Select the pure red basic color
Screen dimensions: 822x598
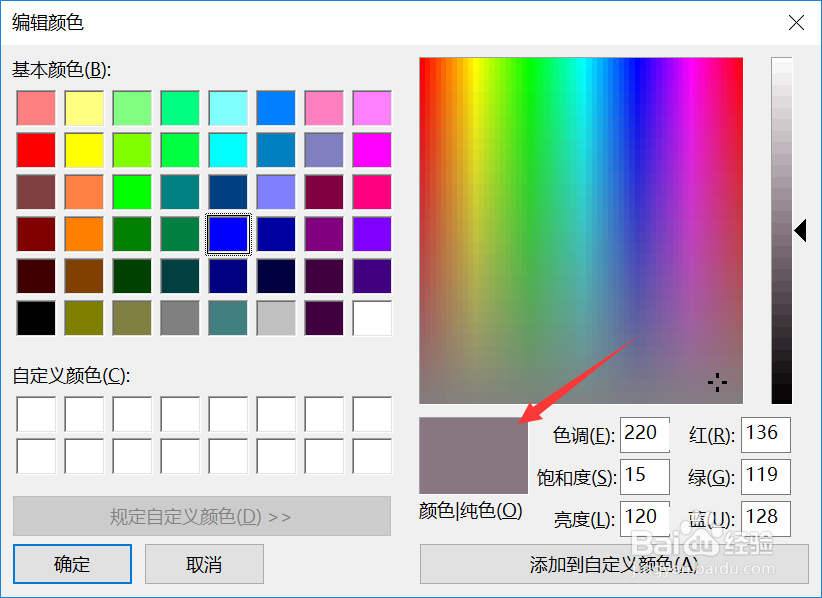click(x=36, y=150)
